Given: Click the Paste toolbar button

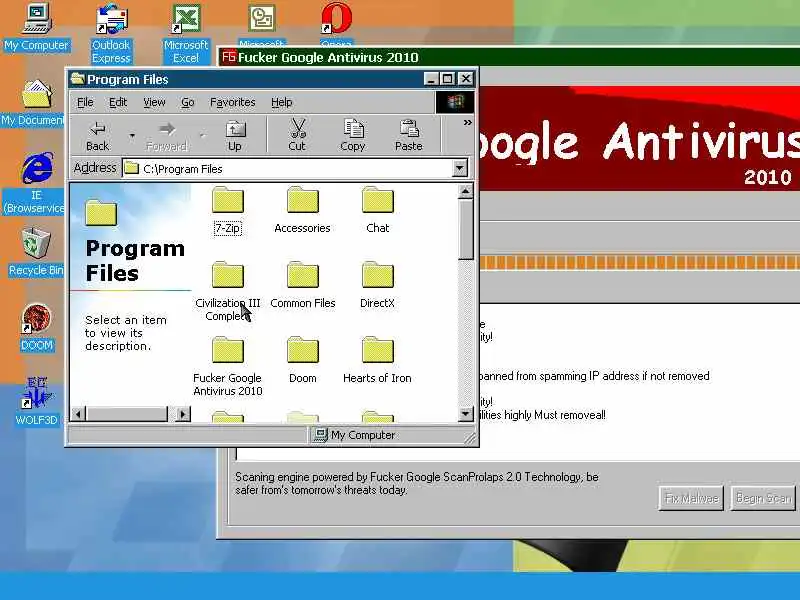Looking at the screenshot, I should pos(409,136).
